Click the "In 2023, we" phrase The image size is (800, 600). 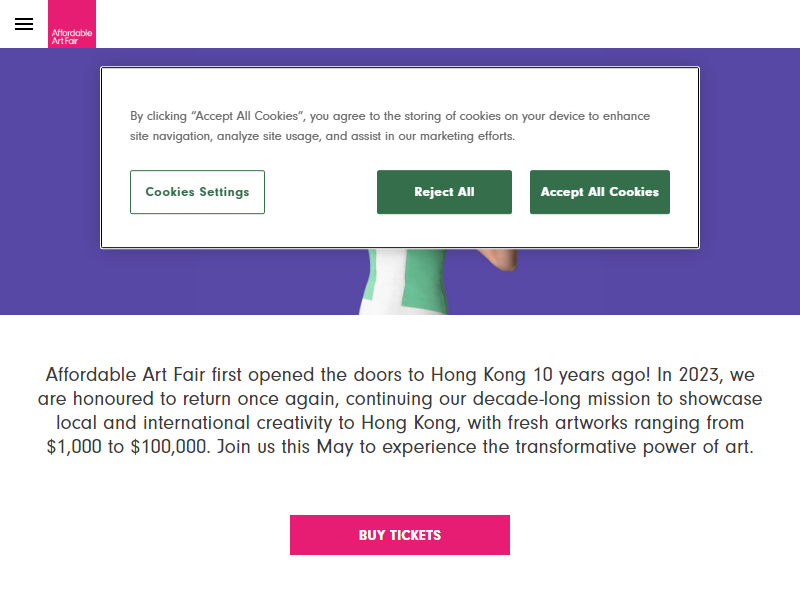706,374
